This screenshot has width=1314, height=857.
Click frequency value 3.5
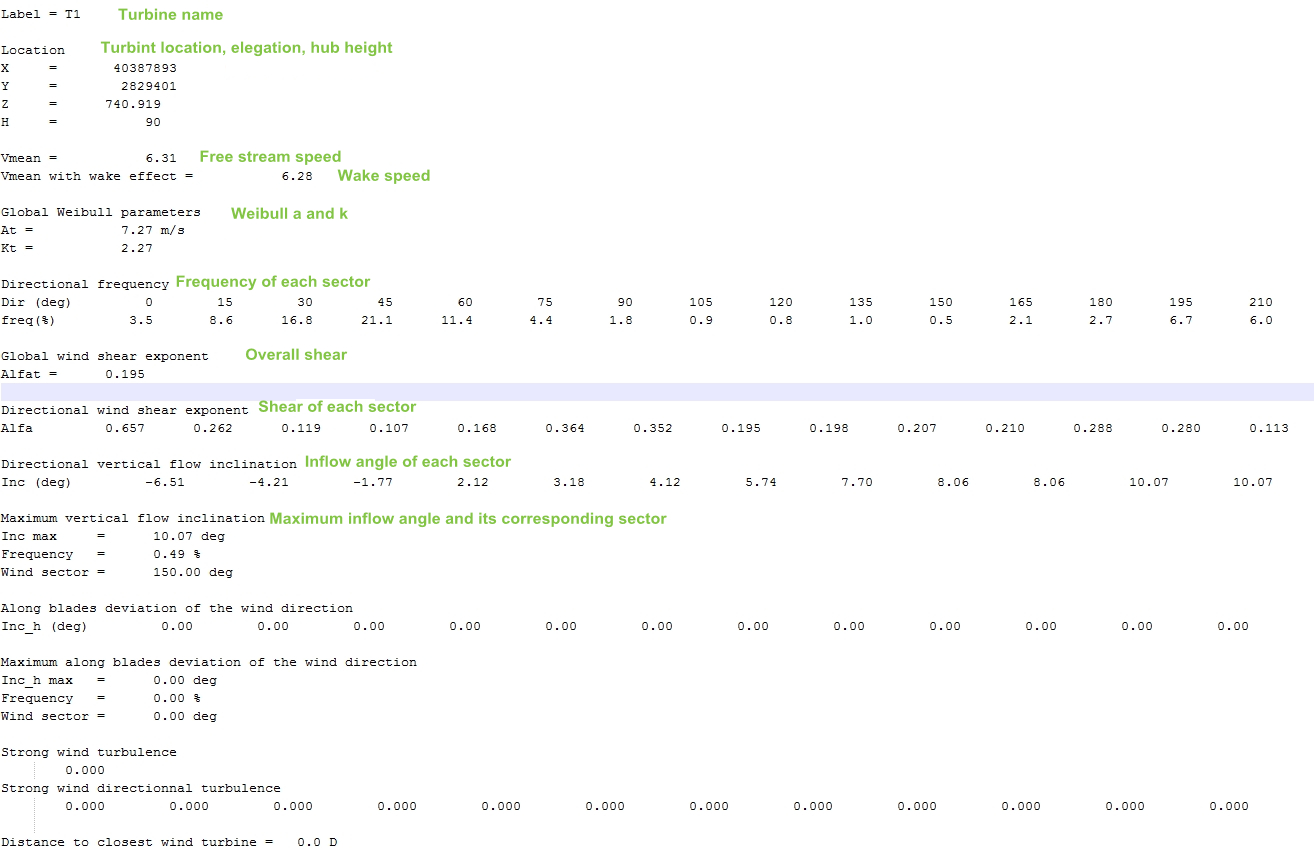coord(141,320)
